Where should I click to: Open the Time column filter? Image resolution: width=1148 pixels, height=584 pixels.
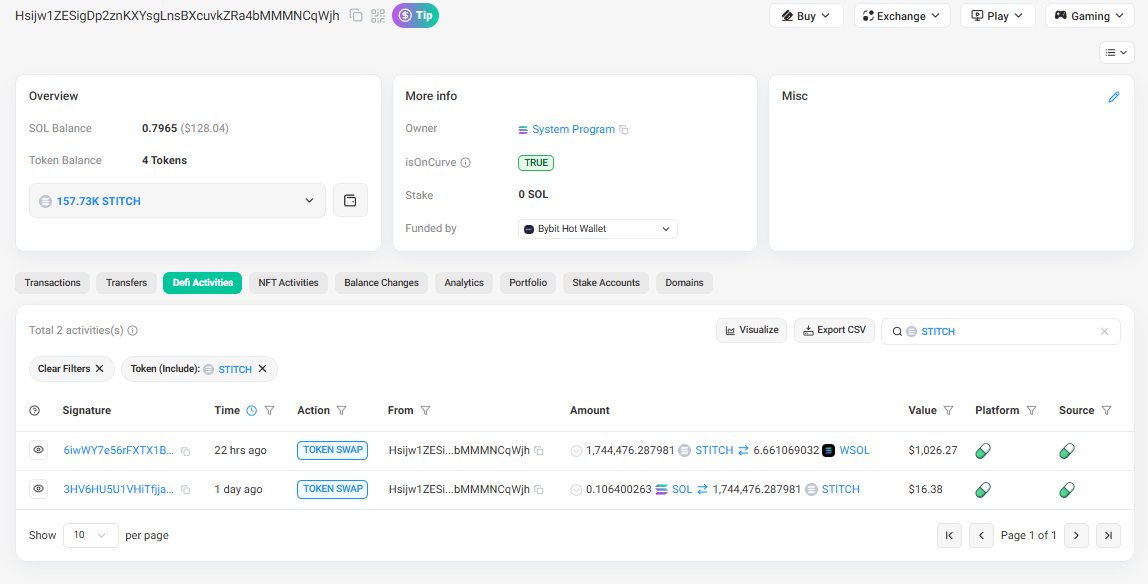(269, 411)
